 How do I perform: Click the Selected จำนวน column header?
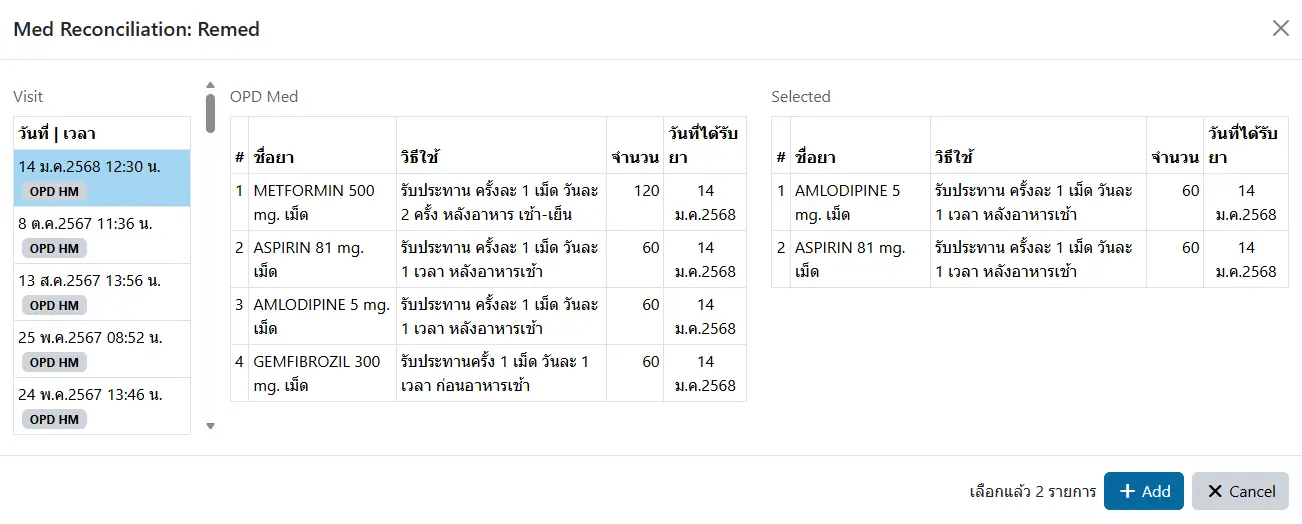[1175, 157]
